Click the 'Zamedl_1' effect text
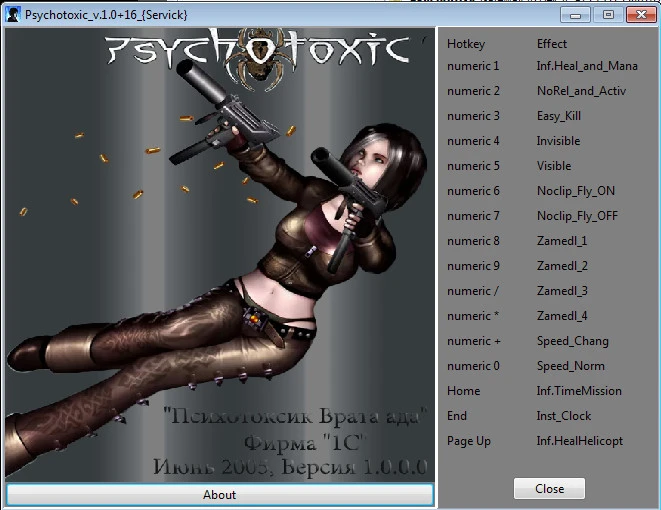This screenshot has width=661, height=510. [x=562, y=241]
